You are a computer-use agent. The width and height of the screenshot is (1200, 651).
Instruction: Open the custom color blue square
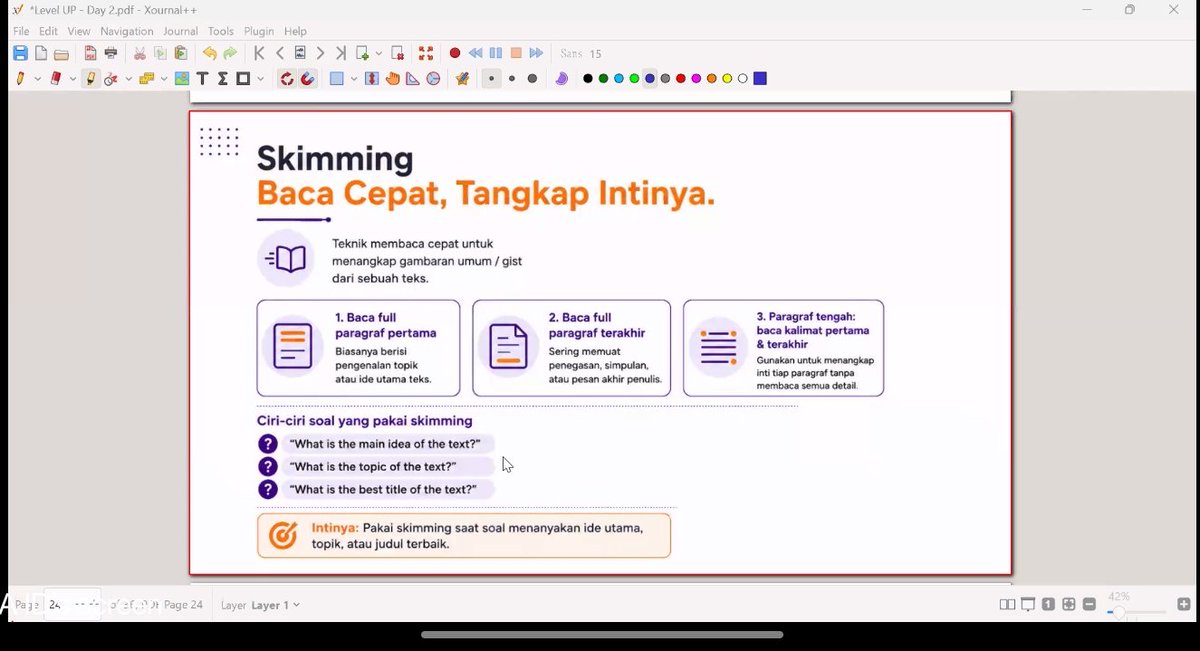pos(760,78)
